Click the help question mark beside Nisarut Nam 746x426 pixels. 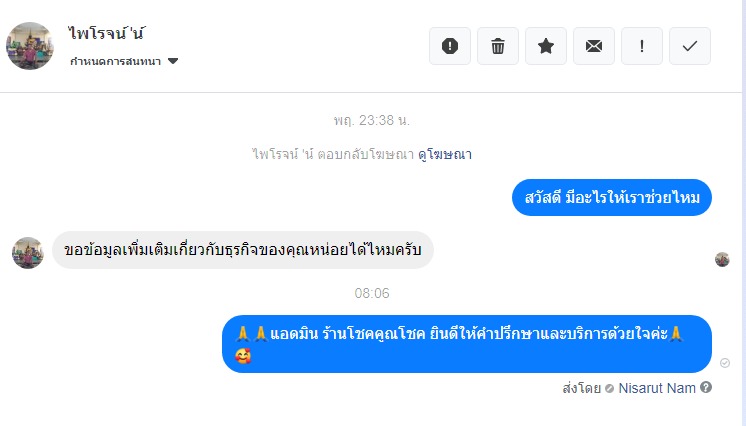click(706, 387)
